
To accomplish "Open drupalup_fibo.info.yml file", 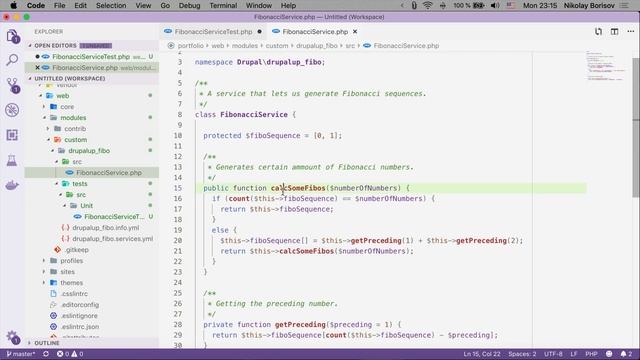I will (x=106, y=227).
